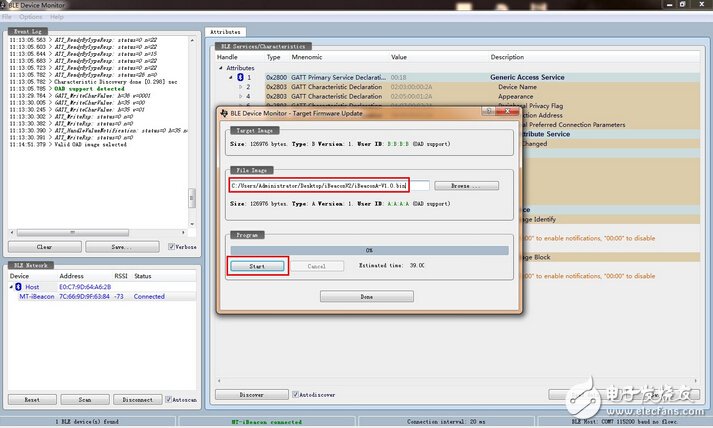Select the Host device name
Viewport: 713px width, 428px height.
point(32,287)
